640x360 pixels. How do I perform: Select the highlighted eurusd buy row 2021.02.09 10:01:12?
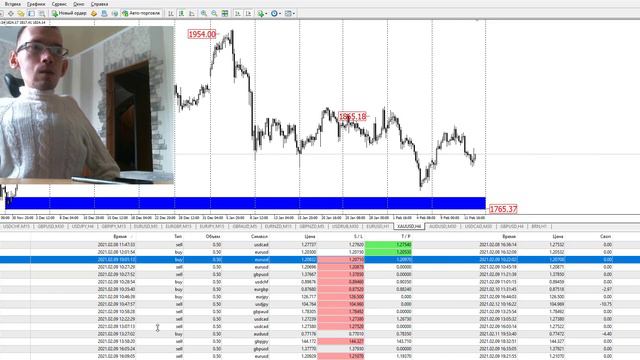(320, 260)
